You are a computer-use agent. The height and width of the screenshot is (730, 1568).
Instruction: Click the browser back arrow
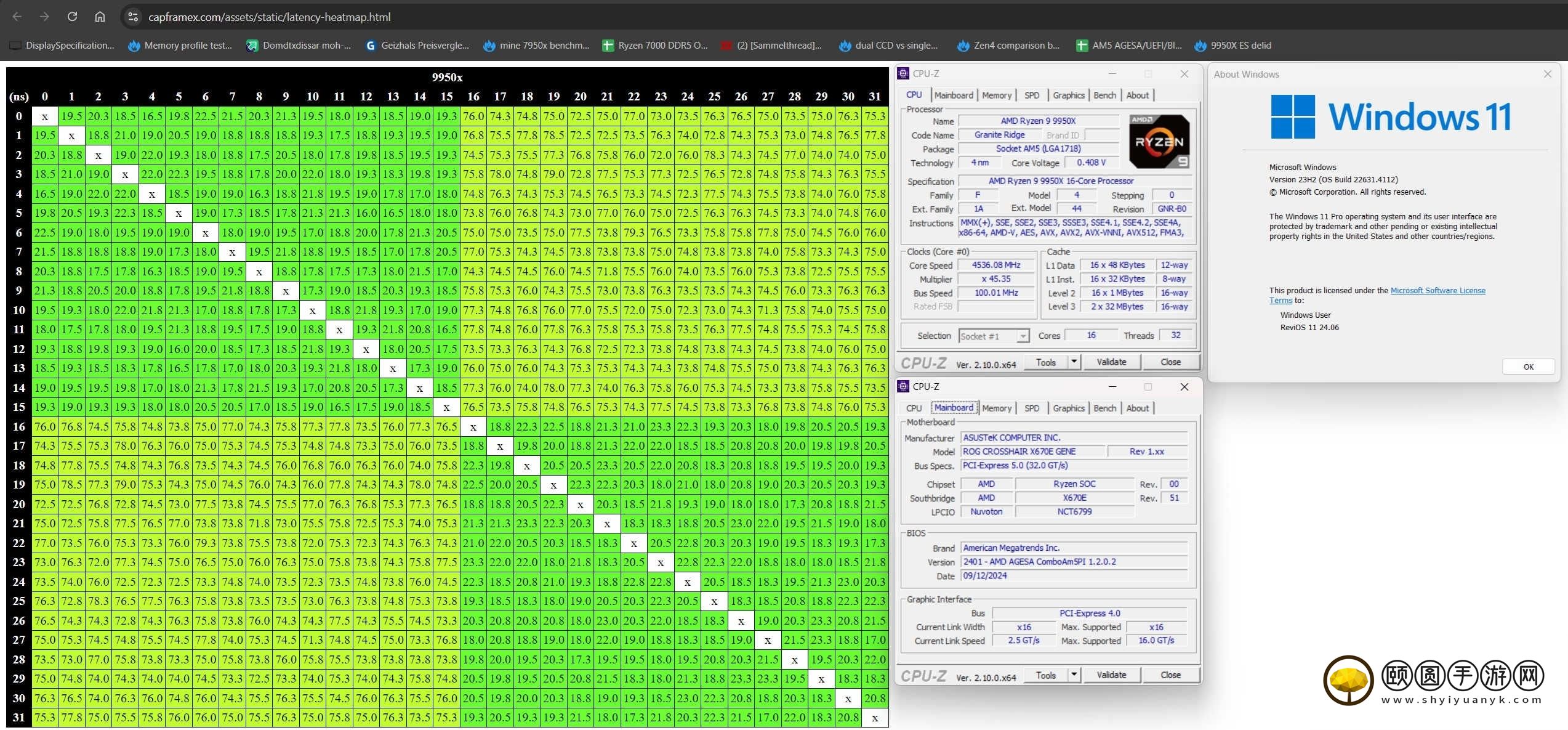click(x=17, y=17)
